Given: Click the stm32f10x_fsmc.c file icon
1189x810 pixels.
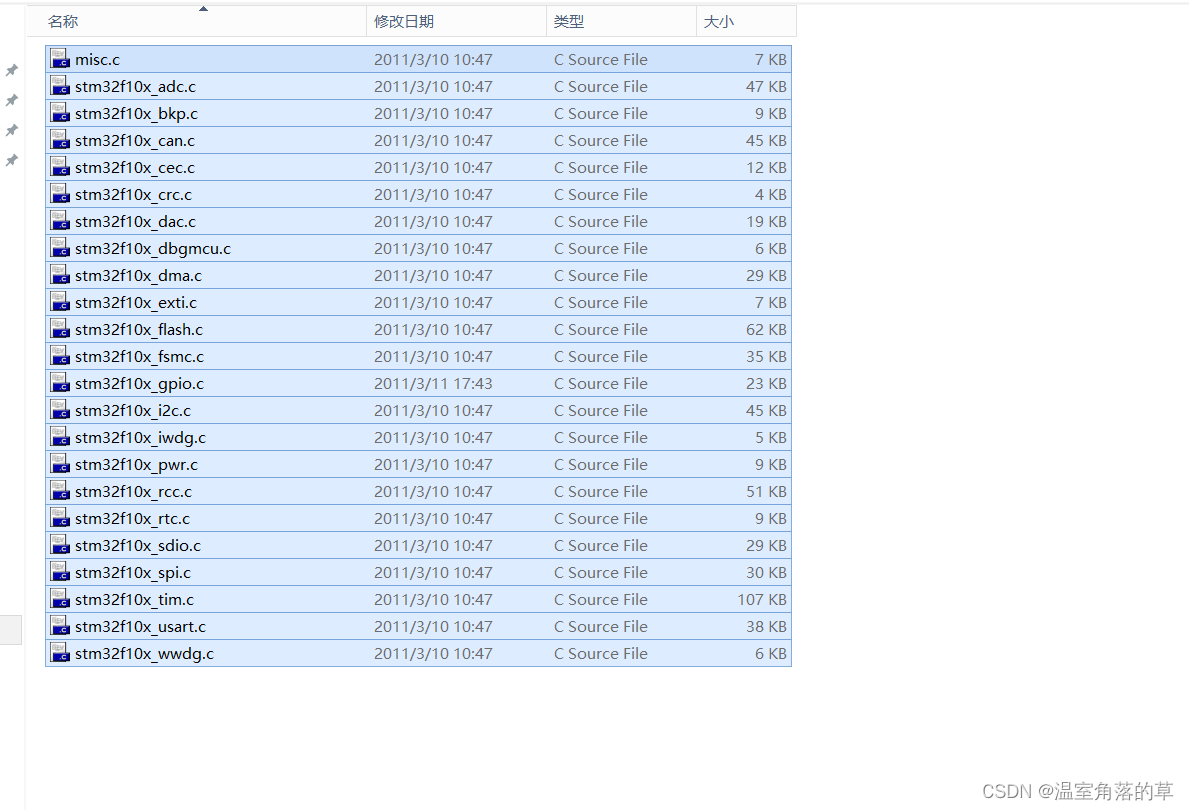Looking at the screenshot, I should pos(60,356).
